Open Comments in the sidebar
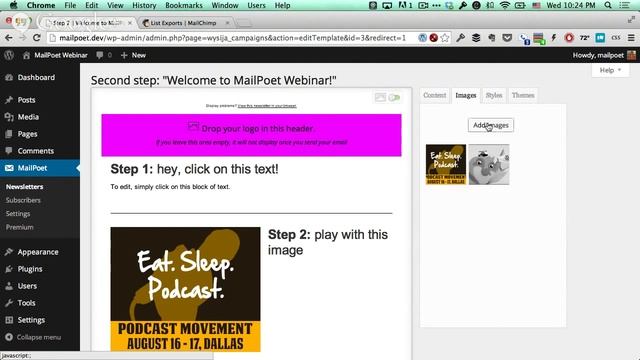This screenshot has height=360, width=640. pos(36,151)
